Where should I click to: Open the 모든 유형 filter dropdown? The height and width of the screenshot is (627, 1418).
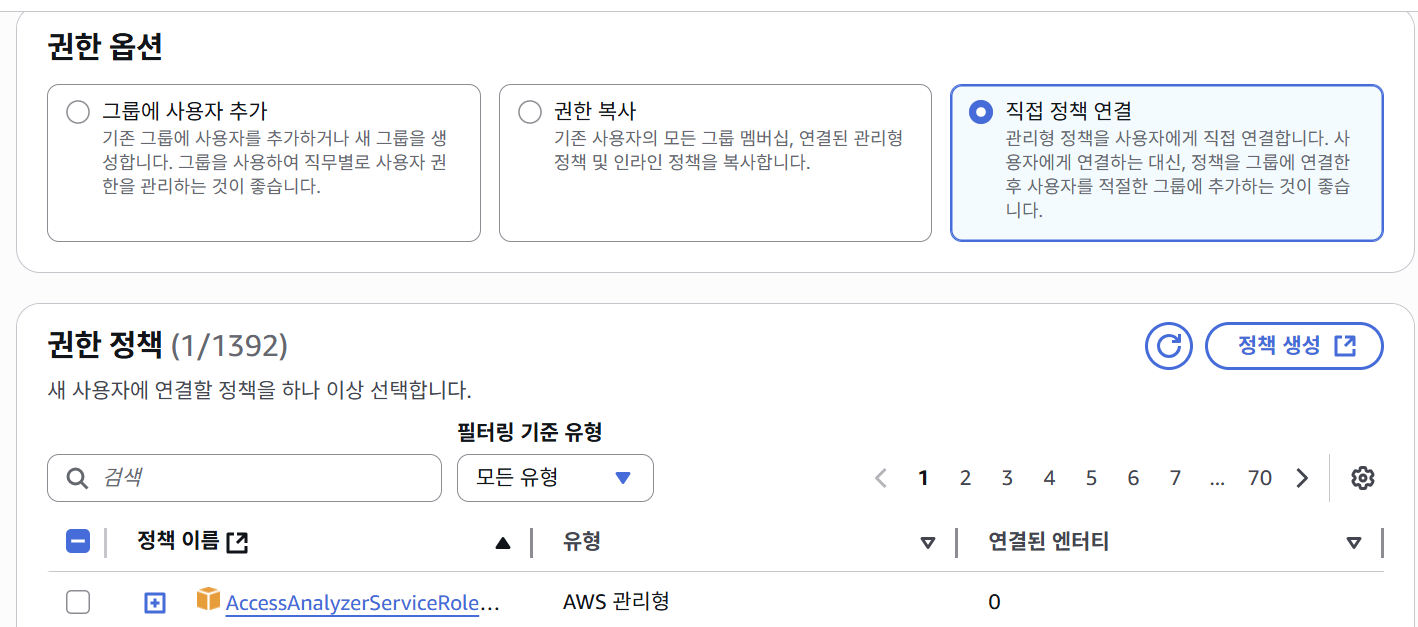pos(555,478)
